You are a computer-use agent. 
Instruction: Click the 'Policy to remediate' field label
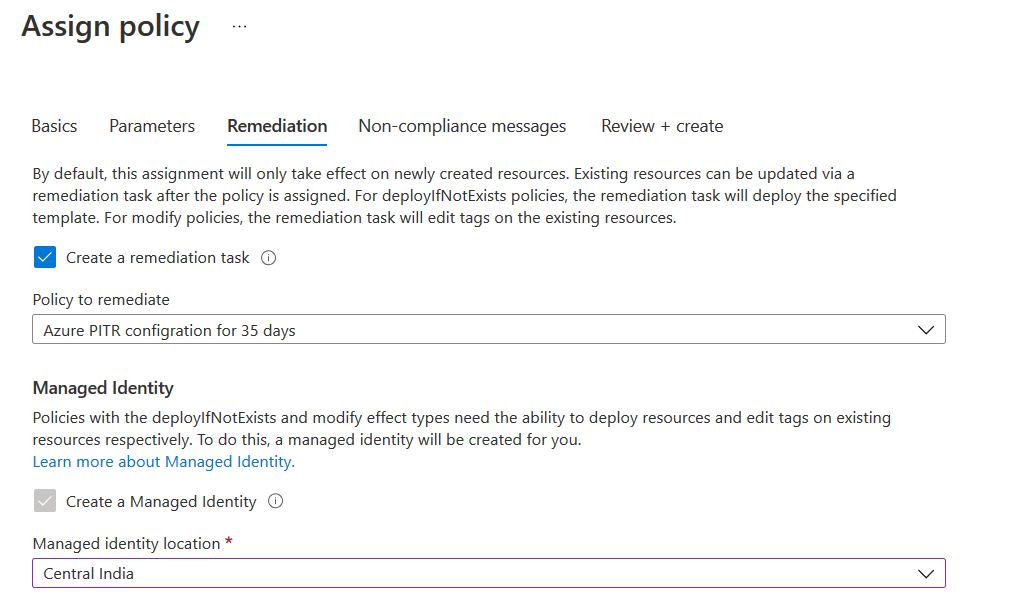(x=101, y=300)
